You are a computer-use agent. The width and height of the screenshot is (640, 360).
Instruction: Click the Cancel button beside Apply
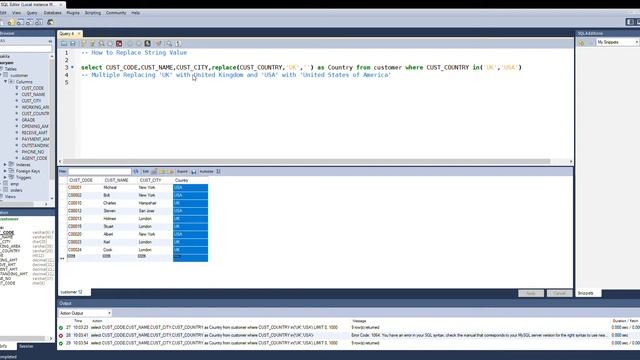point(559,293)
